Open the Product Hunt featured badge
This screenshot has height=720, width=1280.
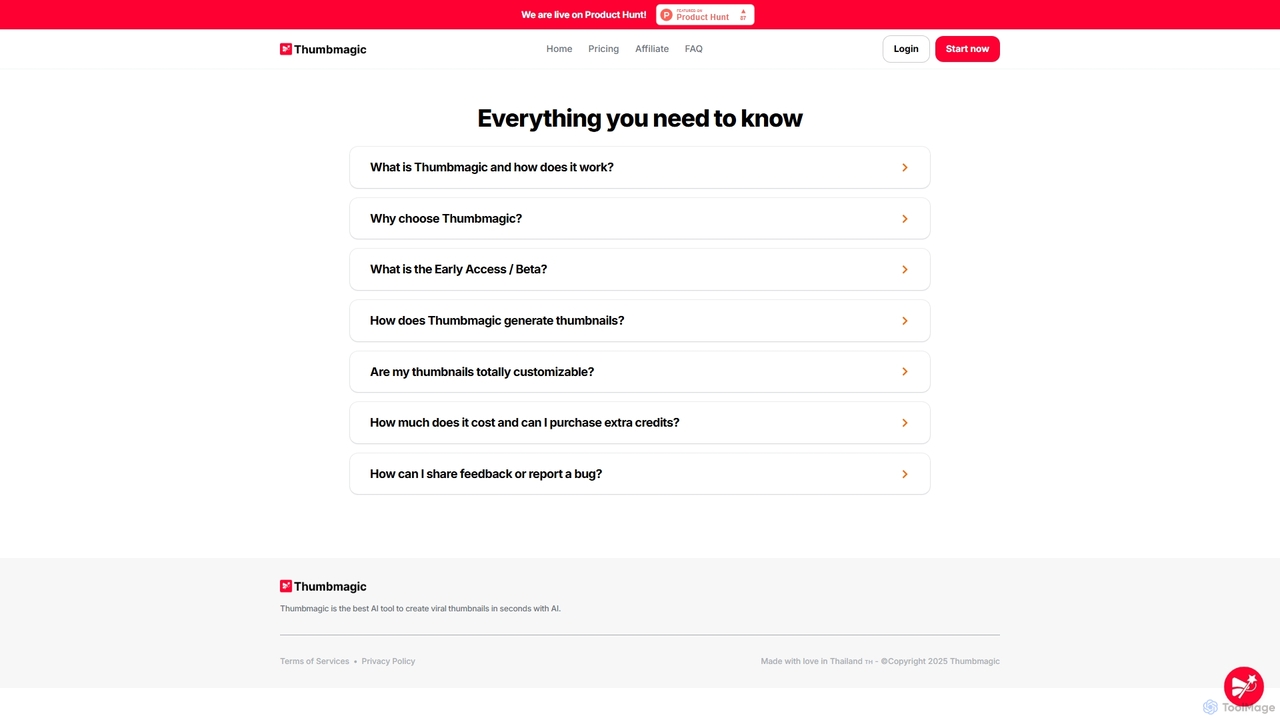click(705, 15)
